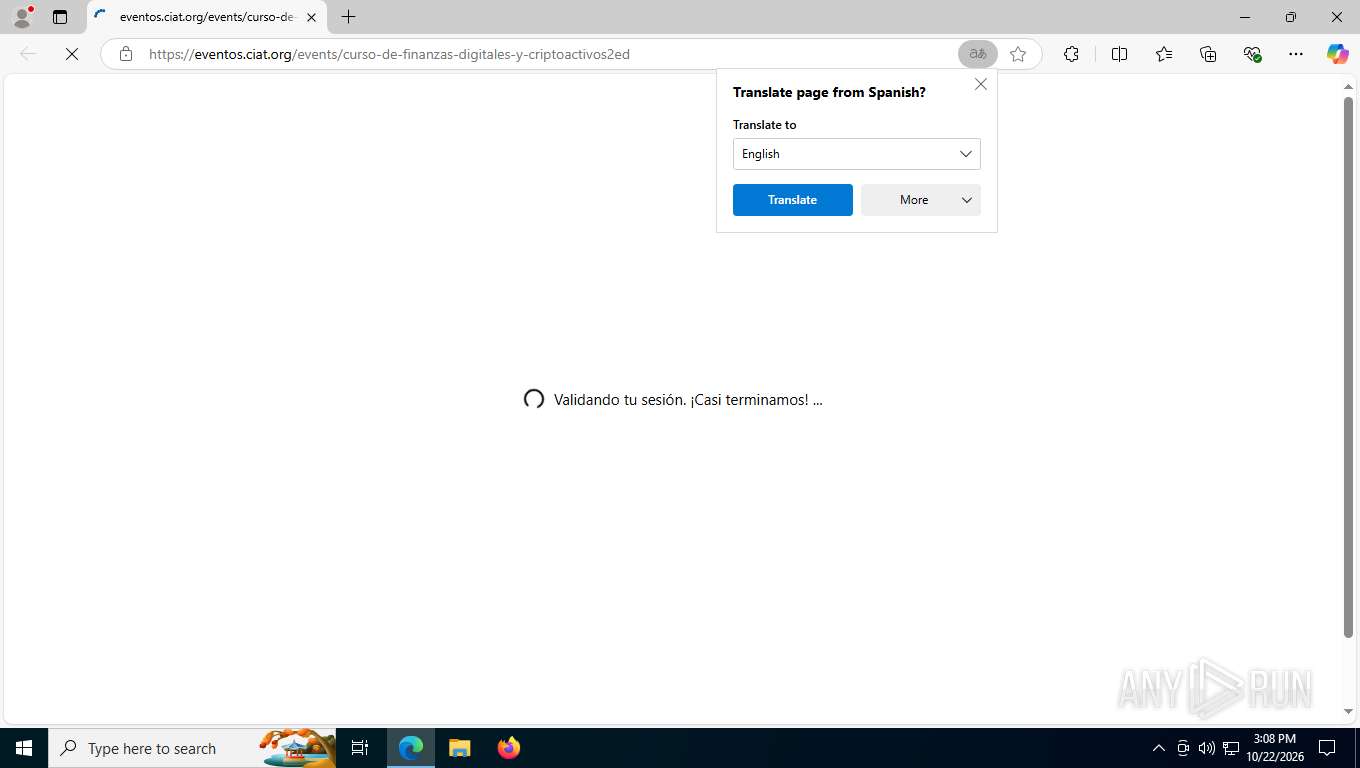1360x768 pixels.
Task: Click the translate icon in address bar
Action: (x=978, y=54)
